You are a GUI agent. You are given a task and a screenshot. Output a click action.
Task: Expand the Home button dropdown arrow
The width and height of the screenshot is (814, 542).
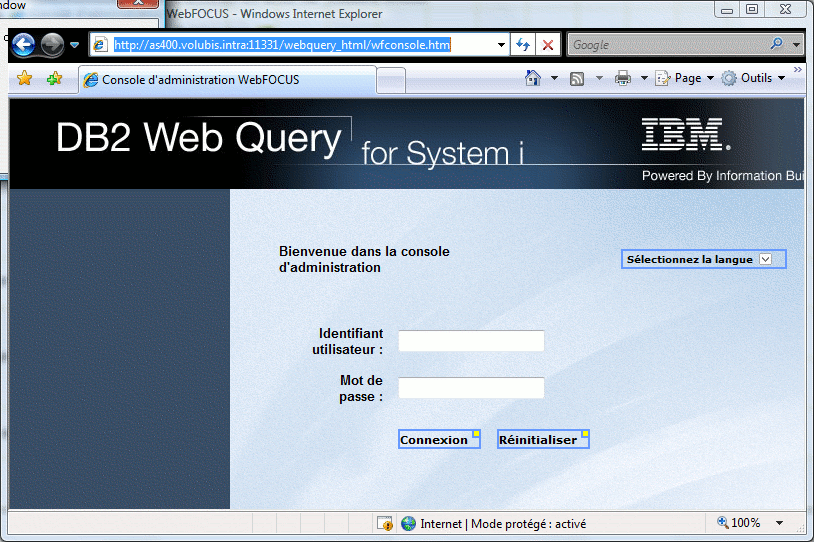point(554,78)
